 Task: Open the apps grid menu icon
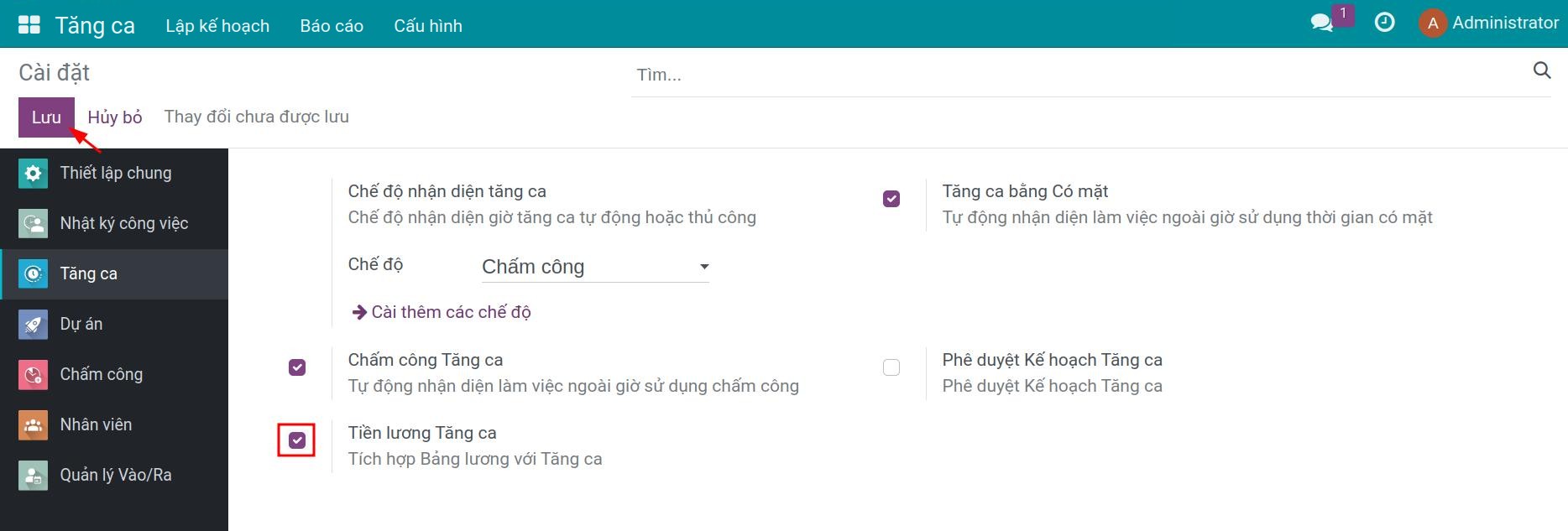29,24
